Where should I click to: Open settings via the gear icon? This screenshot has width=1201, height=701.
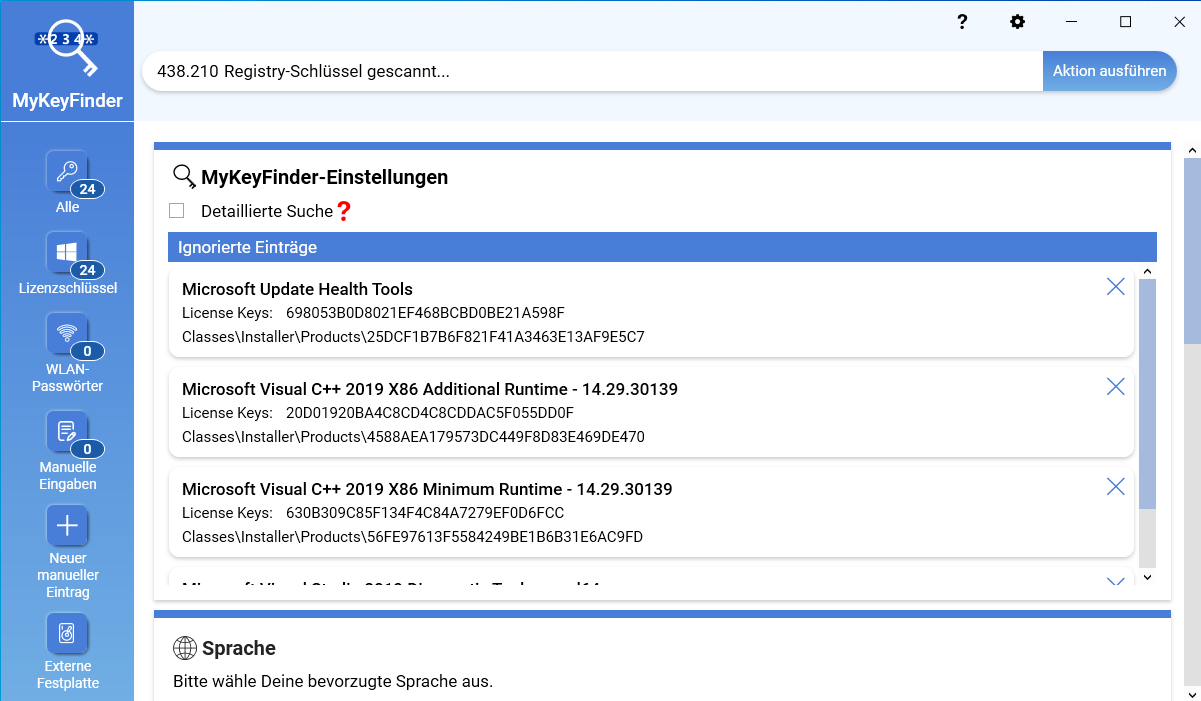1017,22
